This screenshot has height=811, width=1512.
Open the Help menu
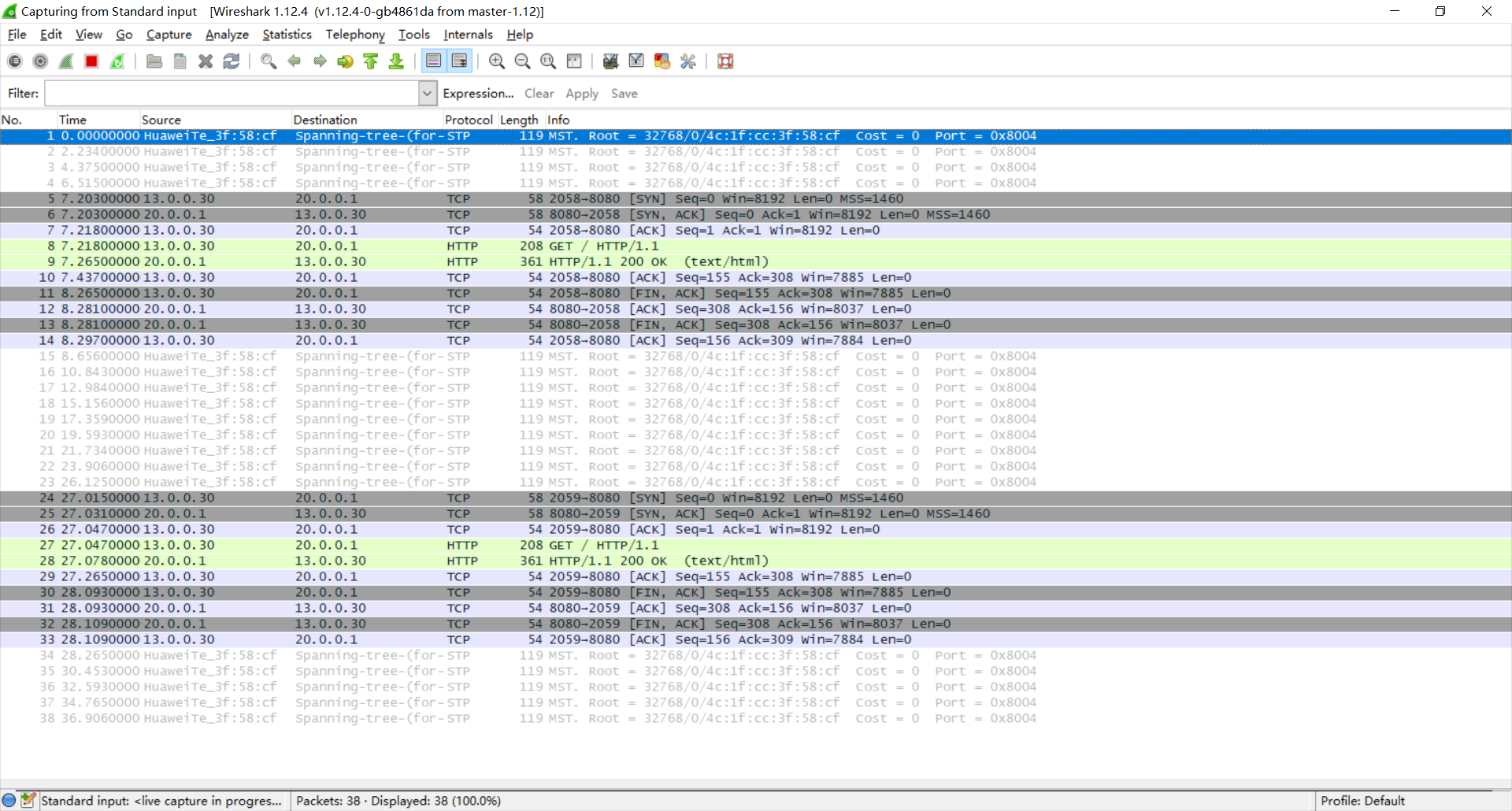pos(520,35)
